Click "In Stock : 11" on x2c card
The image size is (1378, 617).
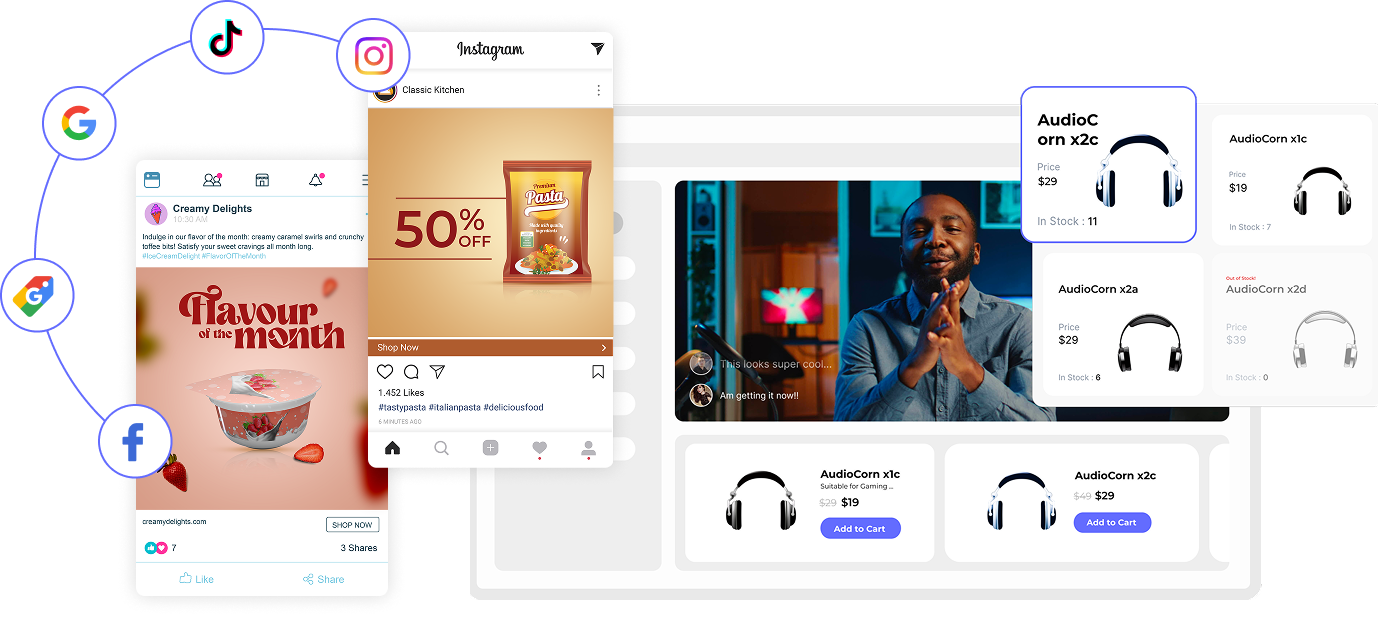click(1067, 221)
